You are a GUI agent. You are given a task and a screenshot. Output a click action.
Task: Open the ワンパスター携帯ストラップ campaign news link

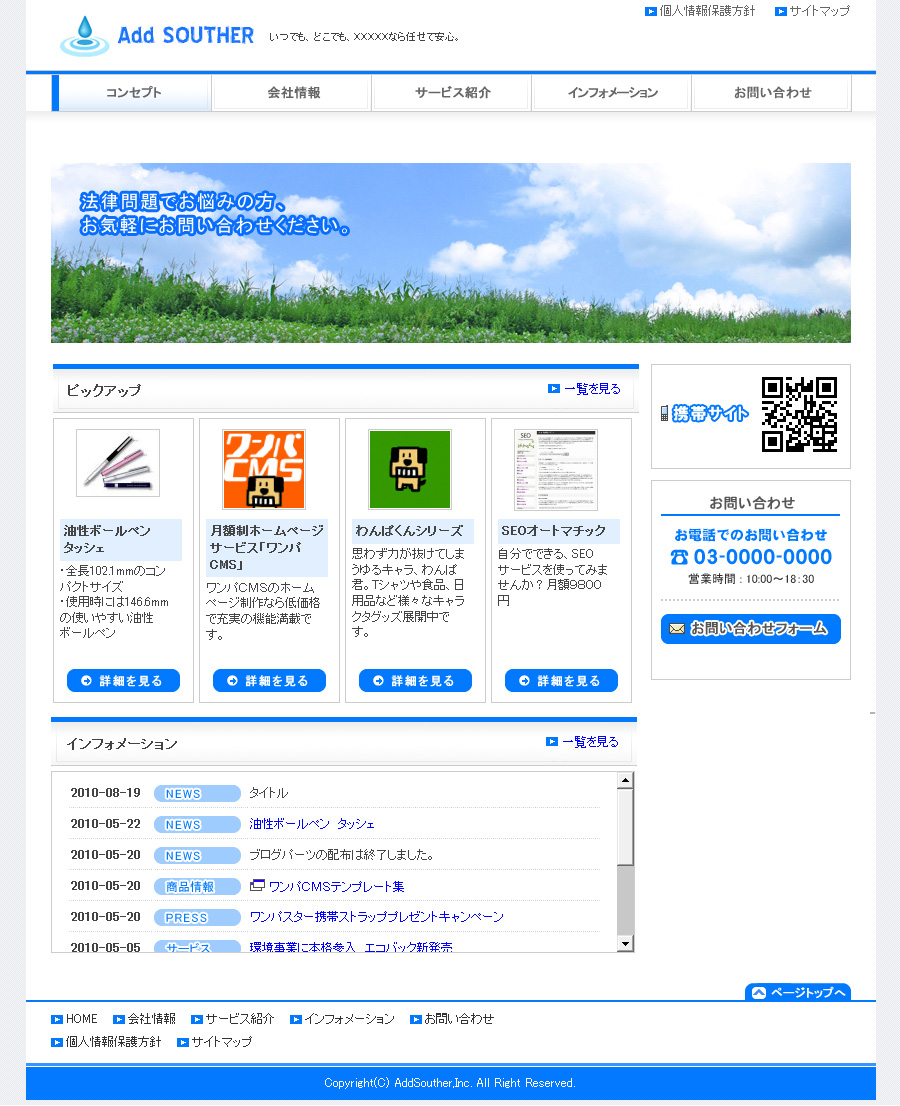pyautogui.click(x=376, y=917)
